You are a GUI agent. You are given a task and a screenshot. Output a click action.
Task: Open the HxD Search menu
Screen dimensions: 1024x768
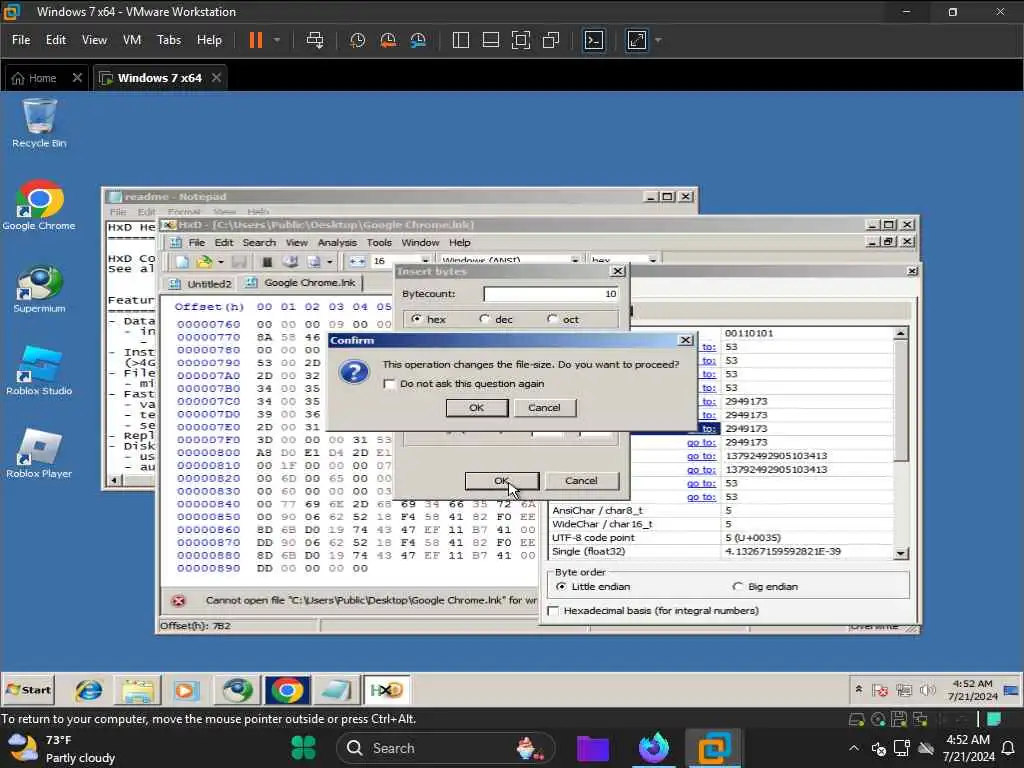coord(259,242)
